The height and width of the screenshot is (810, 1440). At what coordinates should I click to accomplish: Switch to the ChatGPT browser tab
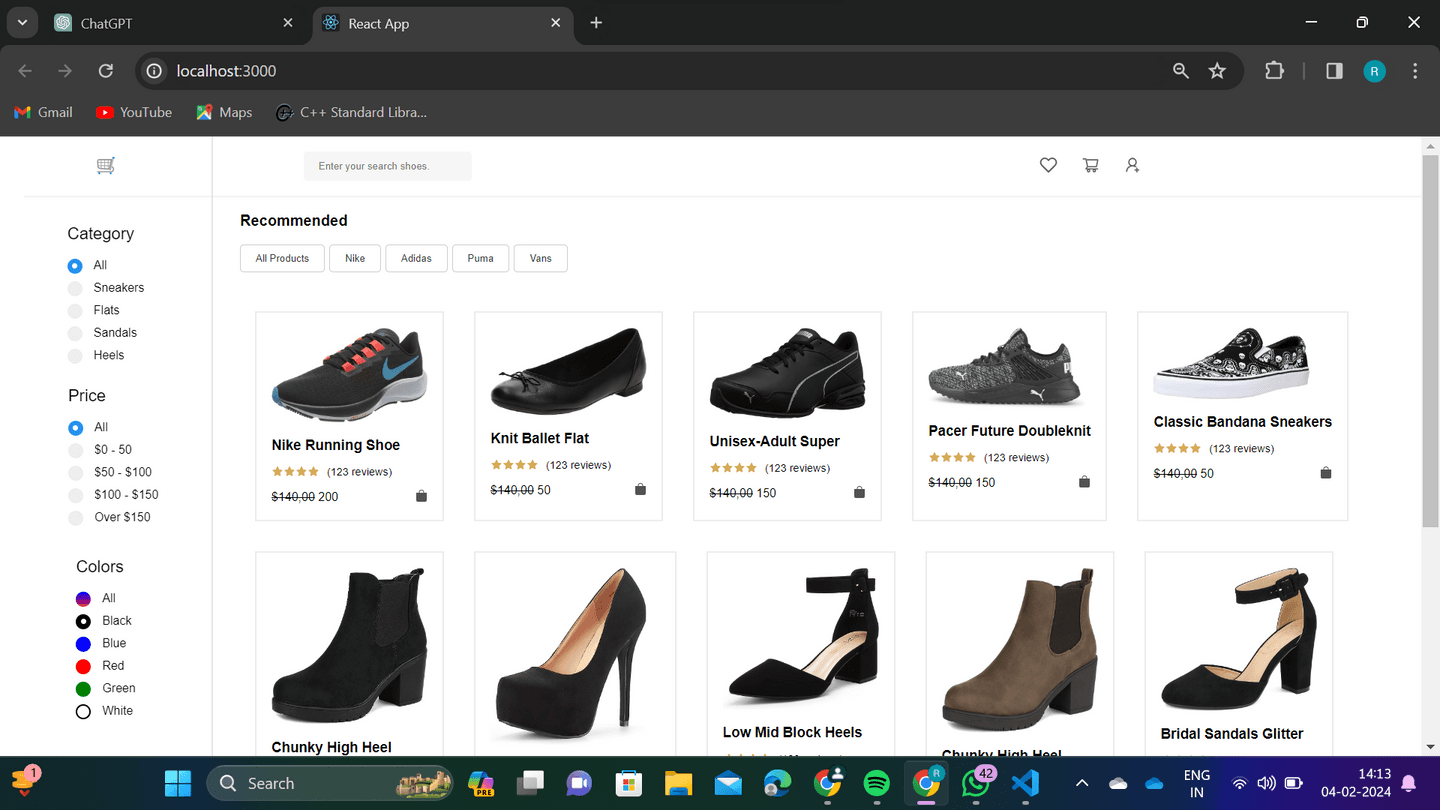[175, 23]
